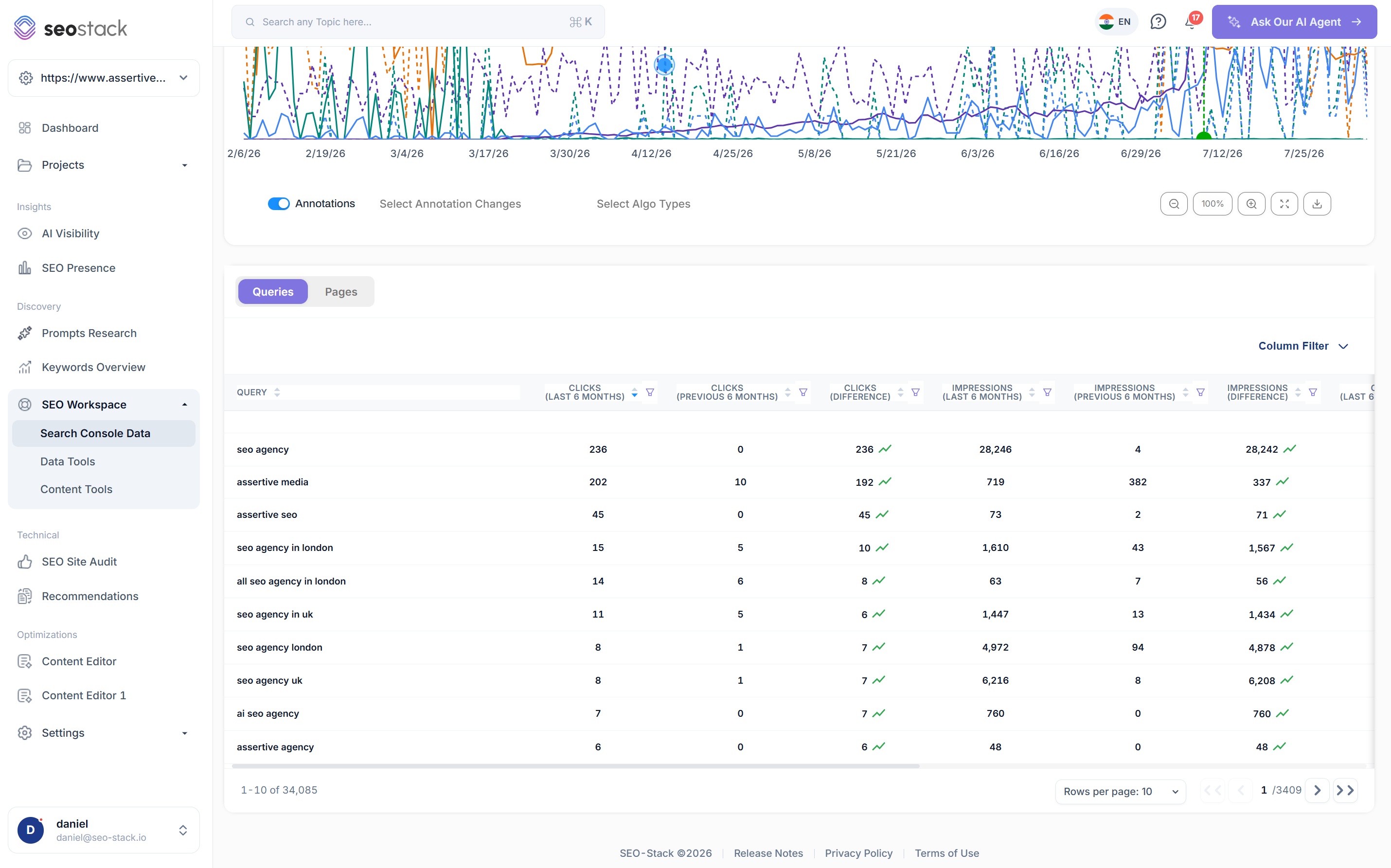Jump to last page double arrow
The image size is (1391, 868).
coord(1345,791)
